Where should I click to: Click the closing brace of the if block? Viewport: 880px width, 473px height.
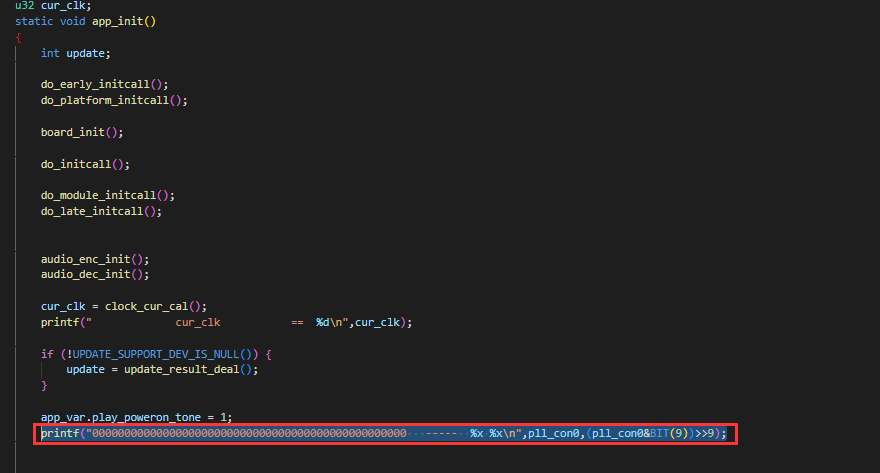[44, 386]
